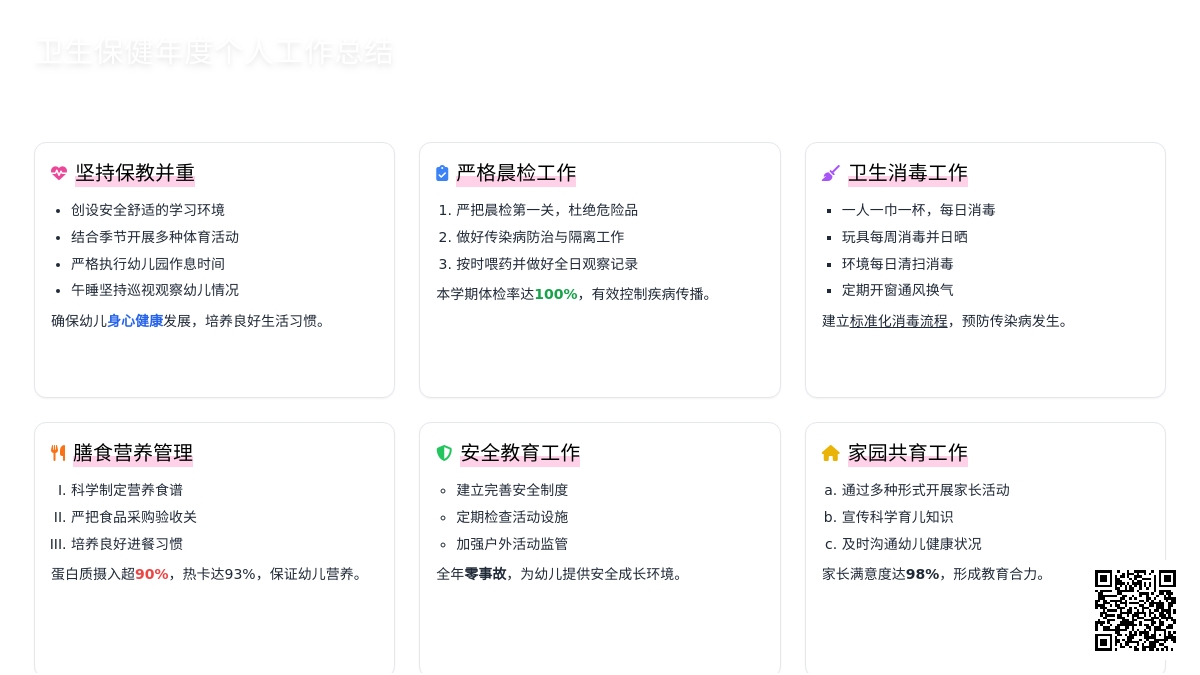Click the 家园共育工作 heading
The image size is (1200, 675).
tap(908, 453)
